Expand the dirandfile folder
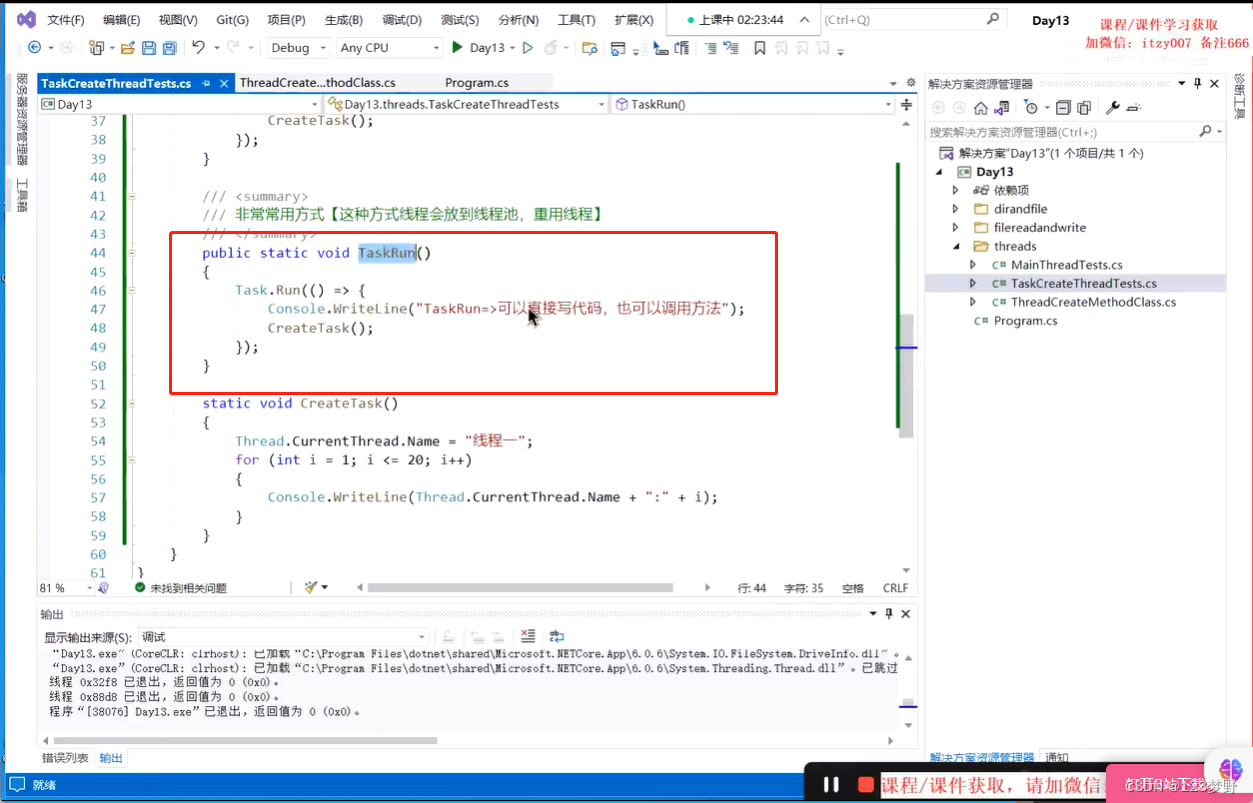The width and height of the screenshot is (1253, 803). [x=955, y=209]
